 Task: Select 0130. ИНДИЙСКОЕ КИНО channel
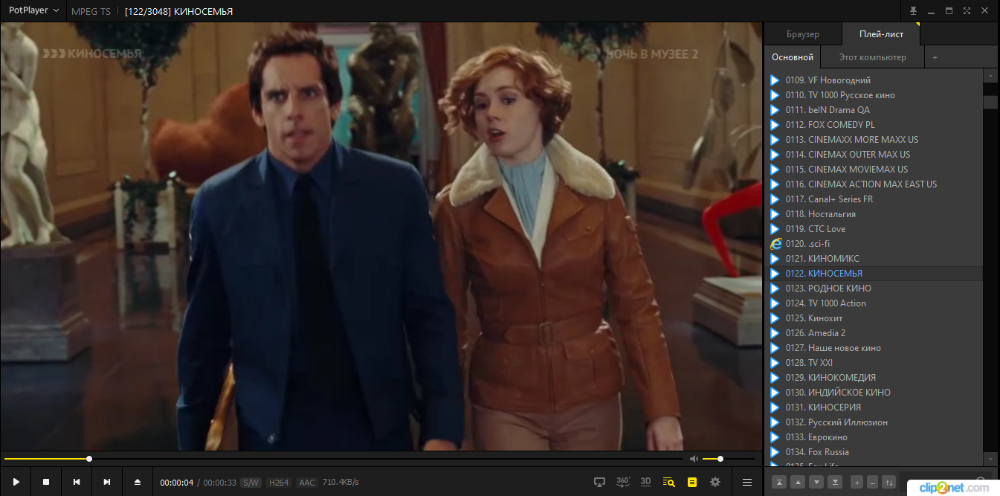pos(873,393)
